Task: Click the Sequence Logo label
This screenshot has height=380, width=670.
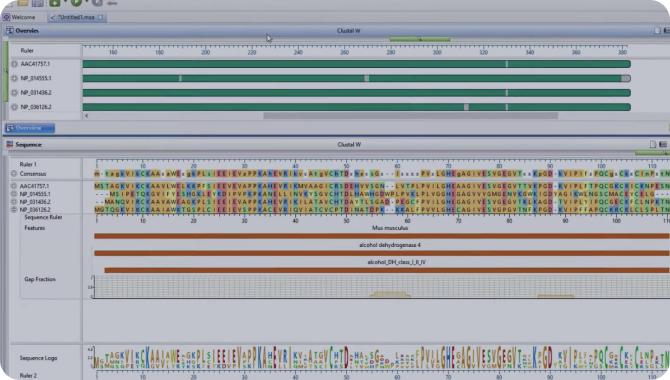Action: click(38, 358)
